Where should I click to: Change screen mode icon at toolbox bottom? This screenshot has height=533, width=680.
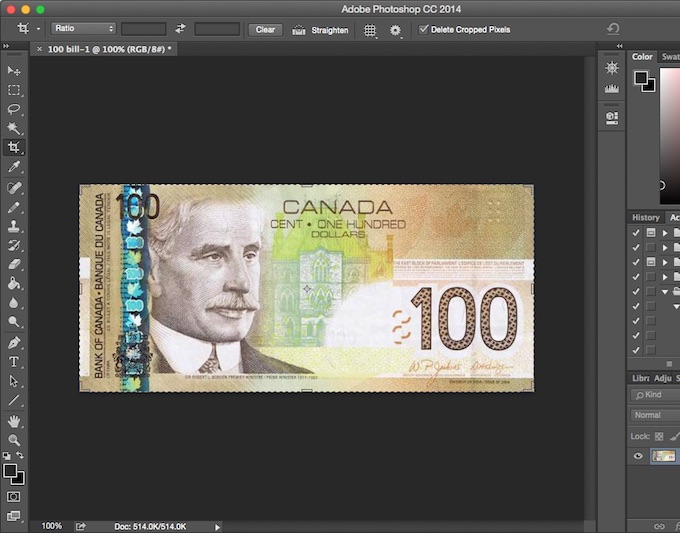click(13, 516)
